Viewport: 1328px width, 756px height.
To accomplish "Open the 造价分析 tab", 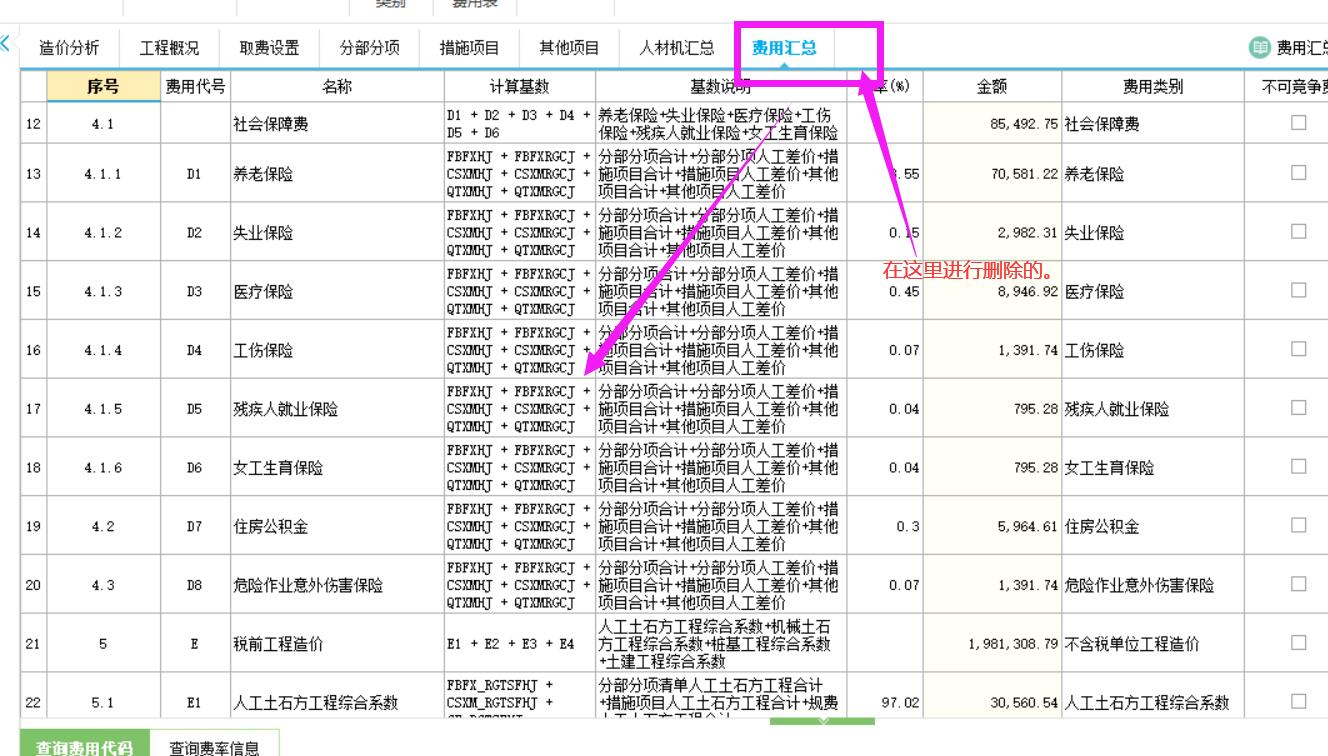I will 69,47.
